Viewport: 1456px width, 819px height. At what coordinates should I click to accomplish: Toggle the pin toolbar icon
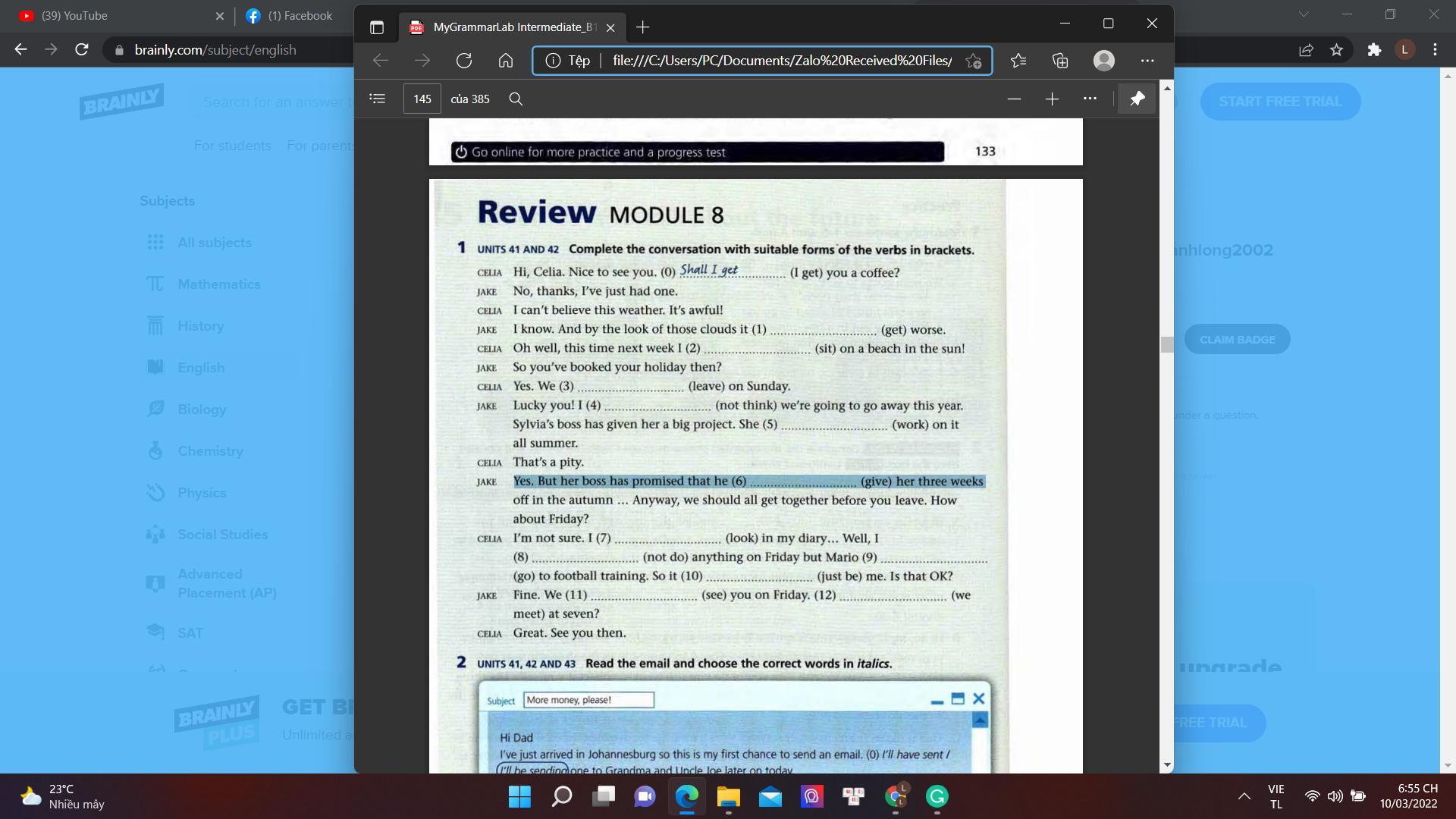coord(1137,99)
